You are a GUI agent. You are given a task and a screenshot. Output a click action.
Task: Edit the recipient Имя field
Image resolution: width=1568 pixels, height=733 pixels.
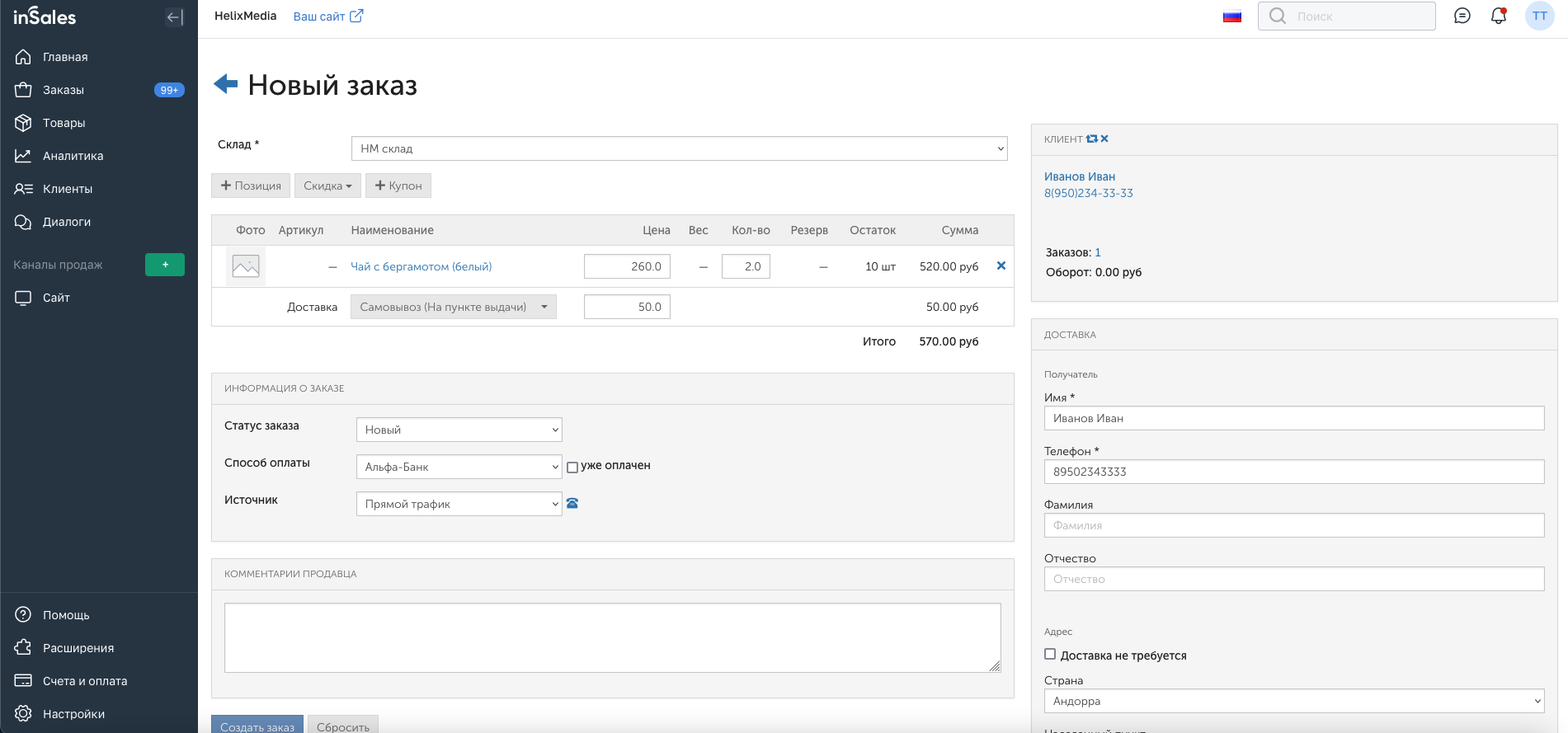pos(1294,418)
